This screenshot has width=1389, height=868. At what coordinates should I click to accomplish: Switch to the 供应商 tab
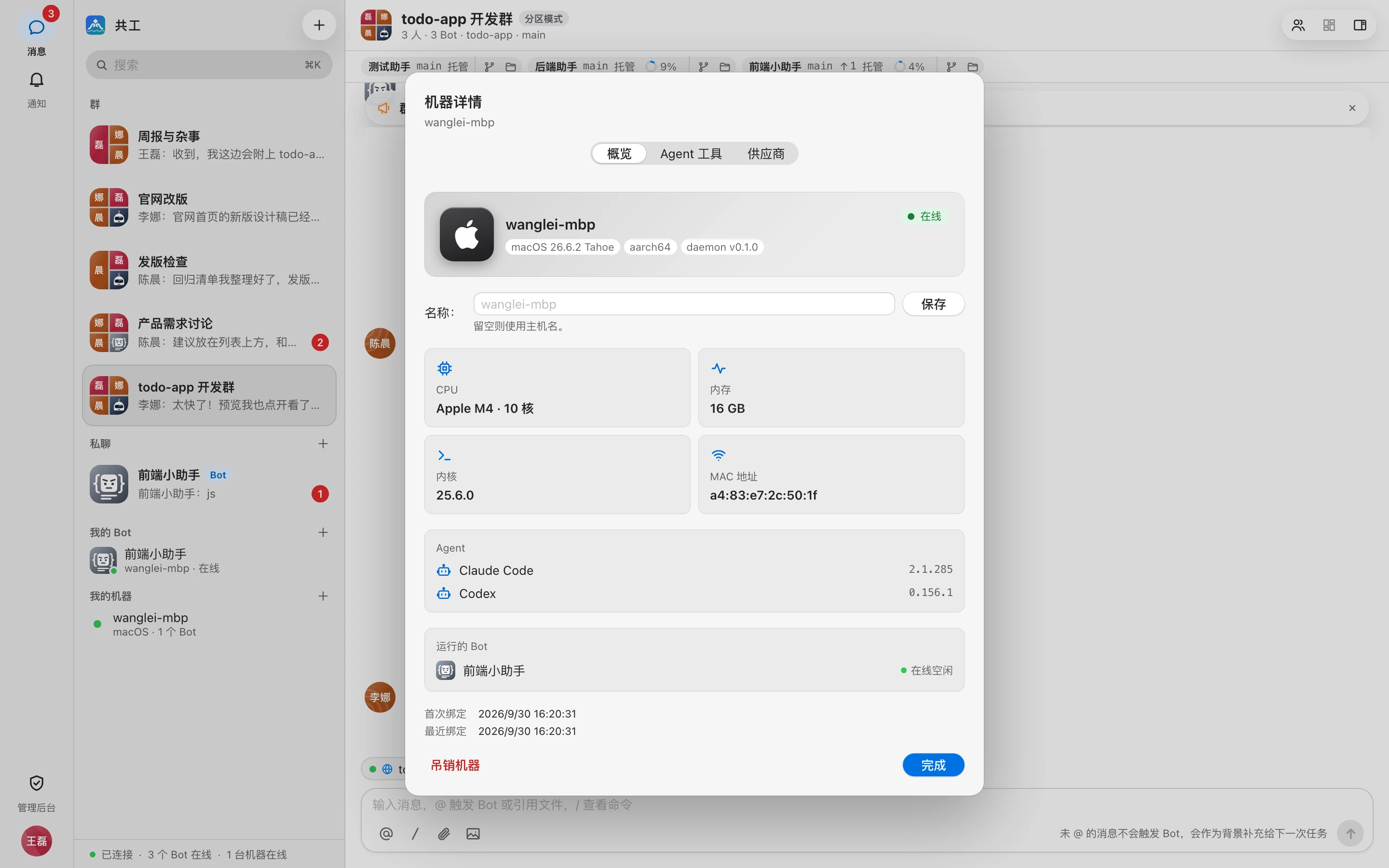point(766,154)
